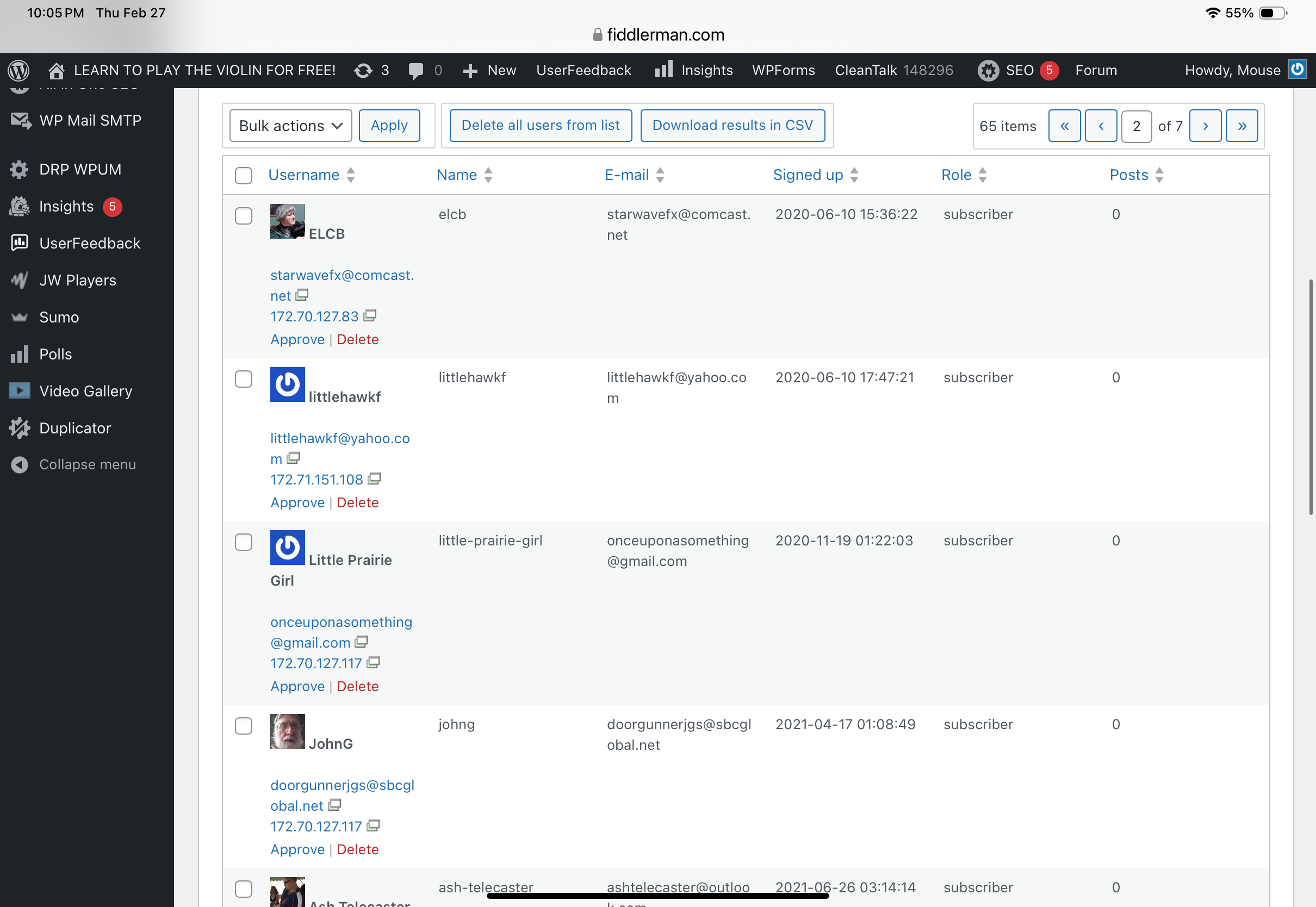Click the Sumo crown icon
The width and height of the screenshot is (1316, 907).
pyautogui.click(x=20, y=317)
